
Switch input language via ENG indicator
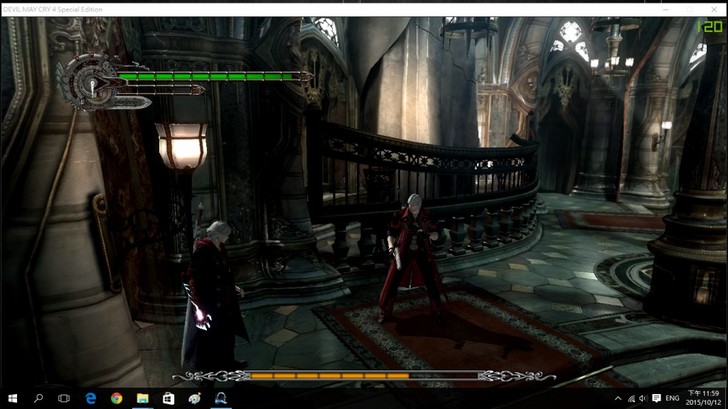pyautogui.click(x=672, y=398)
